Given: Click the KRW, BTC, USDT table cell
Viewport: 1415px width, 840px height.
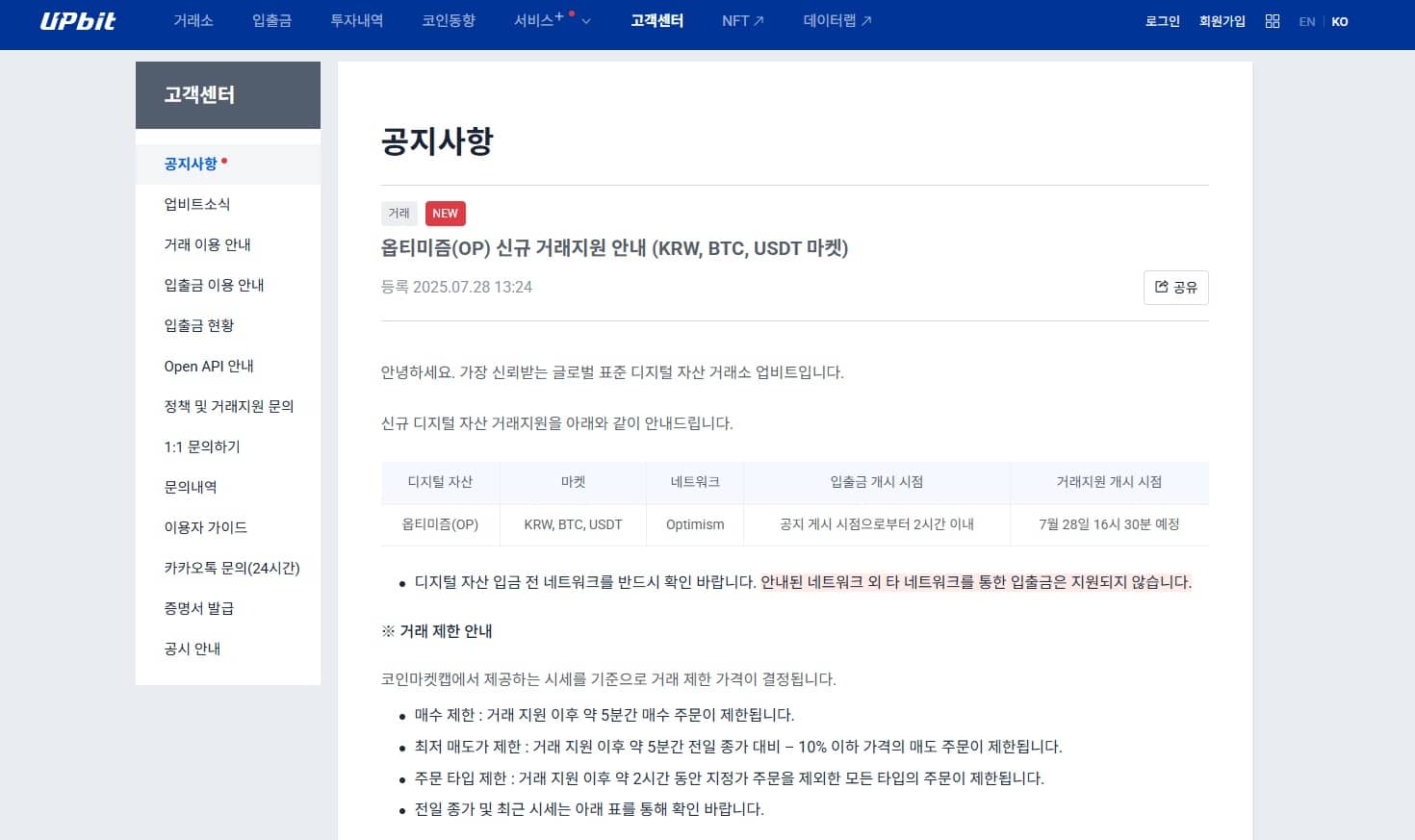Looking at the screenshot, I should (x=573, y=524).
